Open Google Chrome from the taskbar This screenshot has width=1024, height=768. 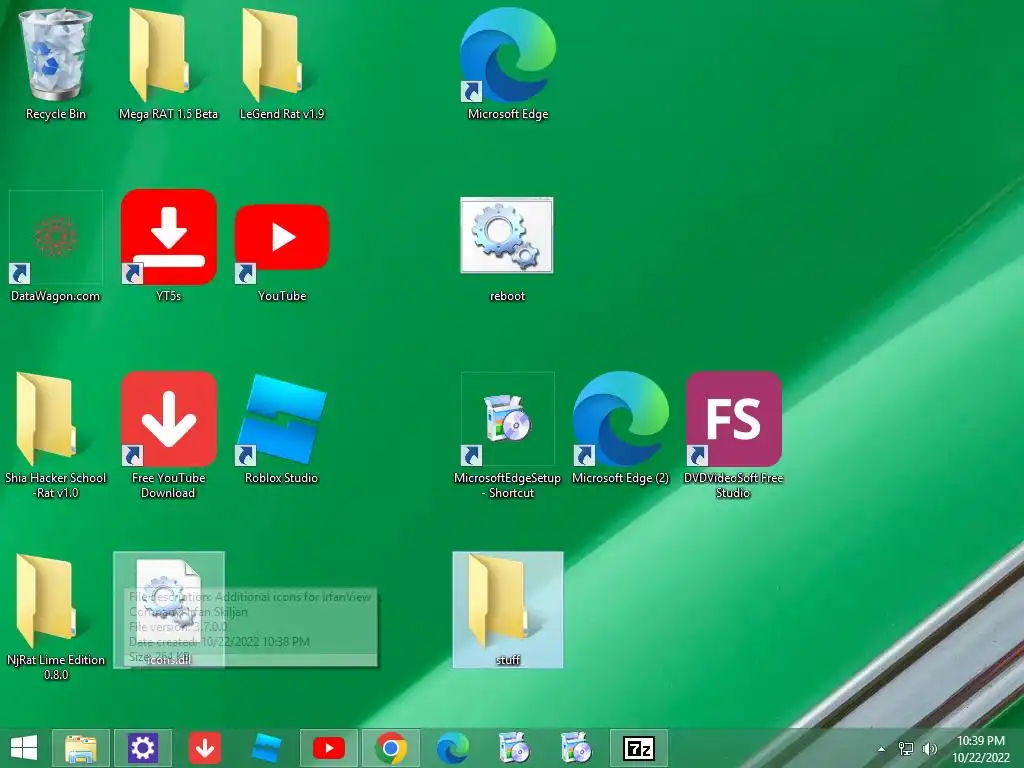pyautogui.click(x=391, y=748)
